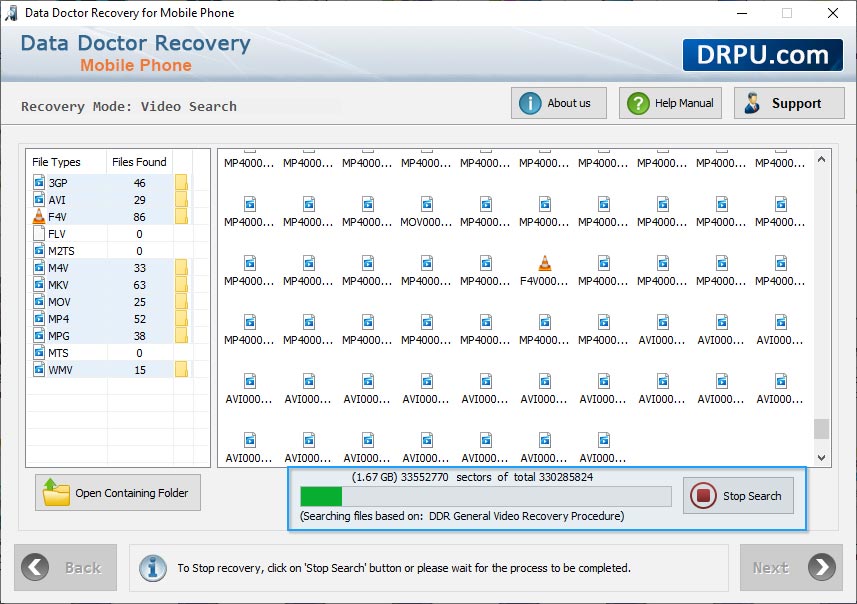Image resolution: width=857 pixels, height=604 pixels.
Task: Select the WMV row in file types
Action: (x=109, y=370)
